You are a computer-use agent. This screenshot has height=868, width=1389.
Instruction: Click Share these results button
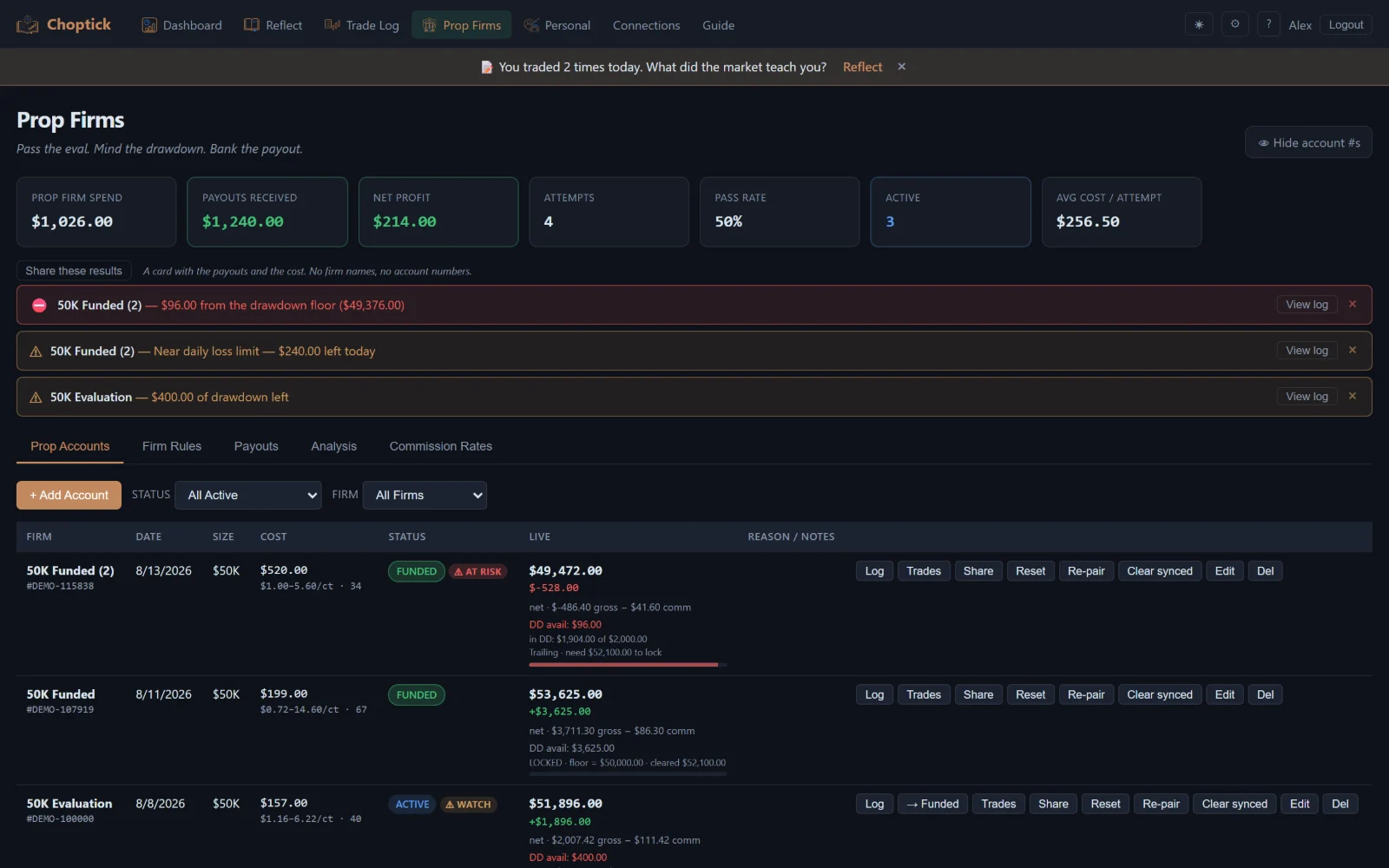point(74,271)
